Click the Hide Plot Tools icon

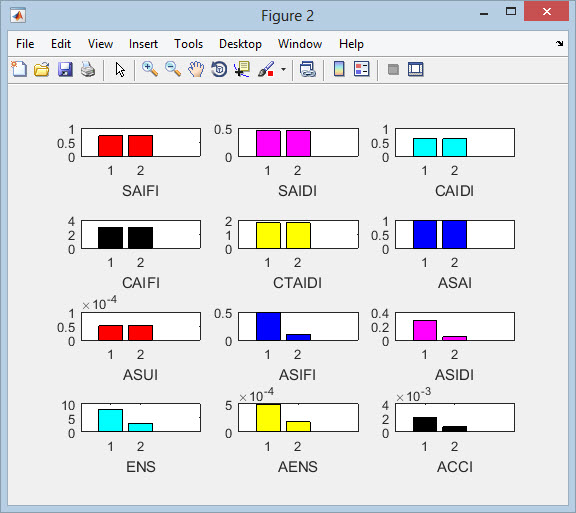pyautogui.click(x=393, y=69)
